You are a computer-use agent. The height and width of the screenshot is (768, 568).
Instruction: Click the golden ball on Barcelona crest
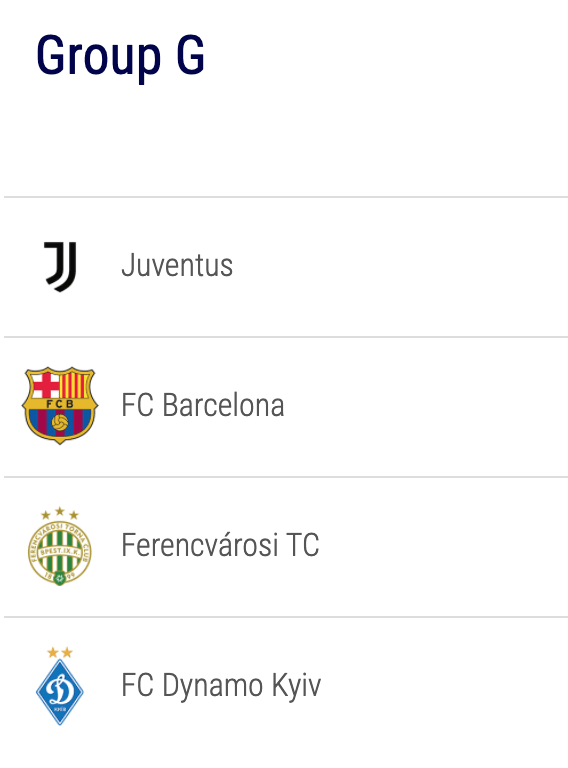tap(60, 423)
